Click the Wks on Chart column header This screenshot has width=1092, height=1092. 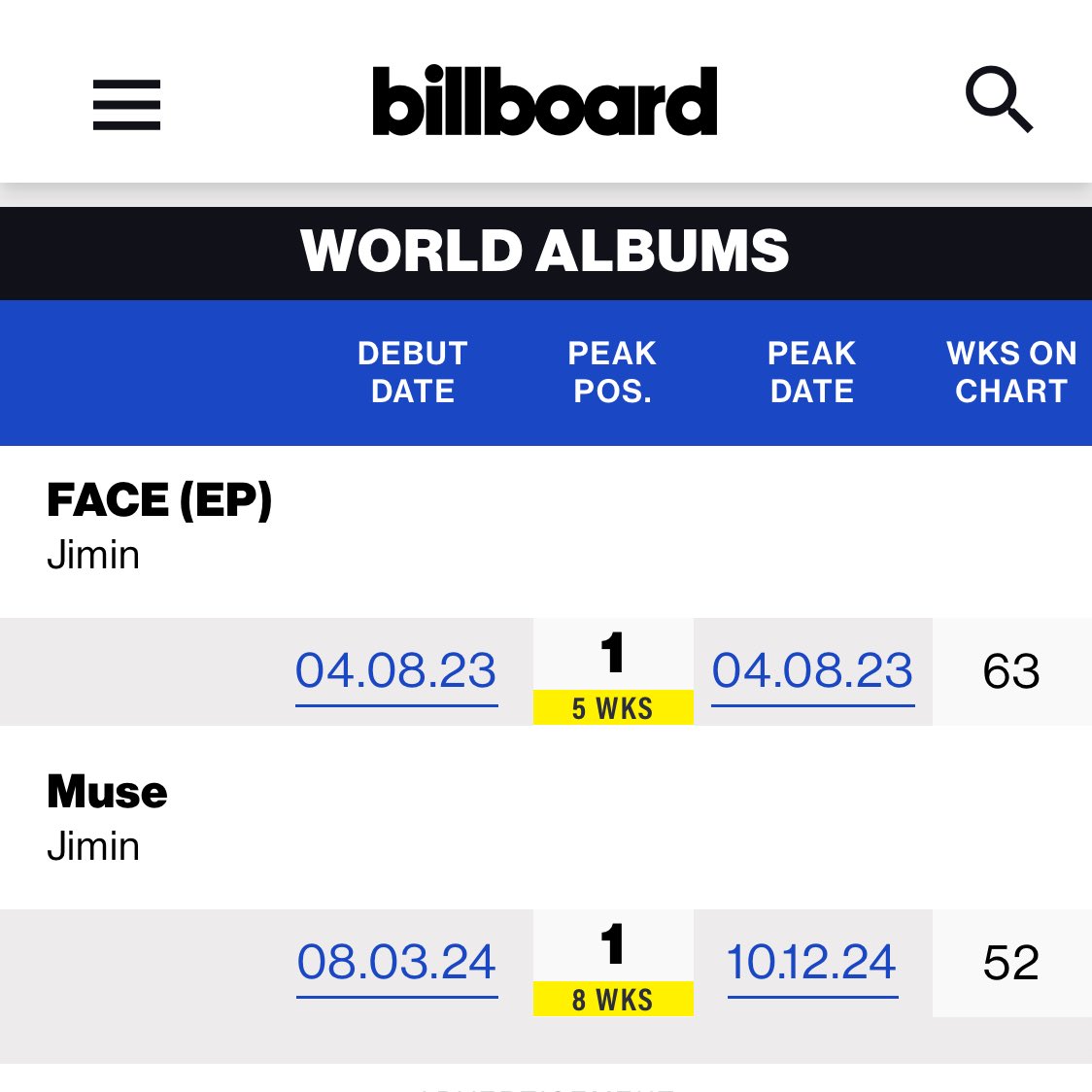pyautogui.click(x=1012, y=372)
